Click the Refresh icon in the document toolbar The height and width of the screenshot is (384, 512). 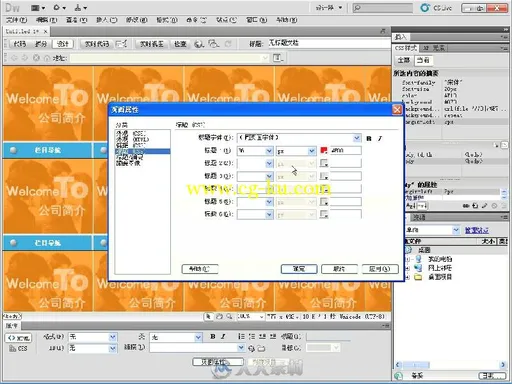(228, 44)
